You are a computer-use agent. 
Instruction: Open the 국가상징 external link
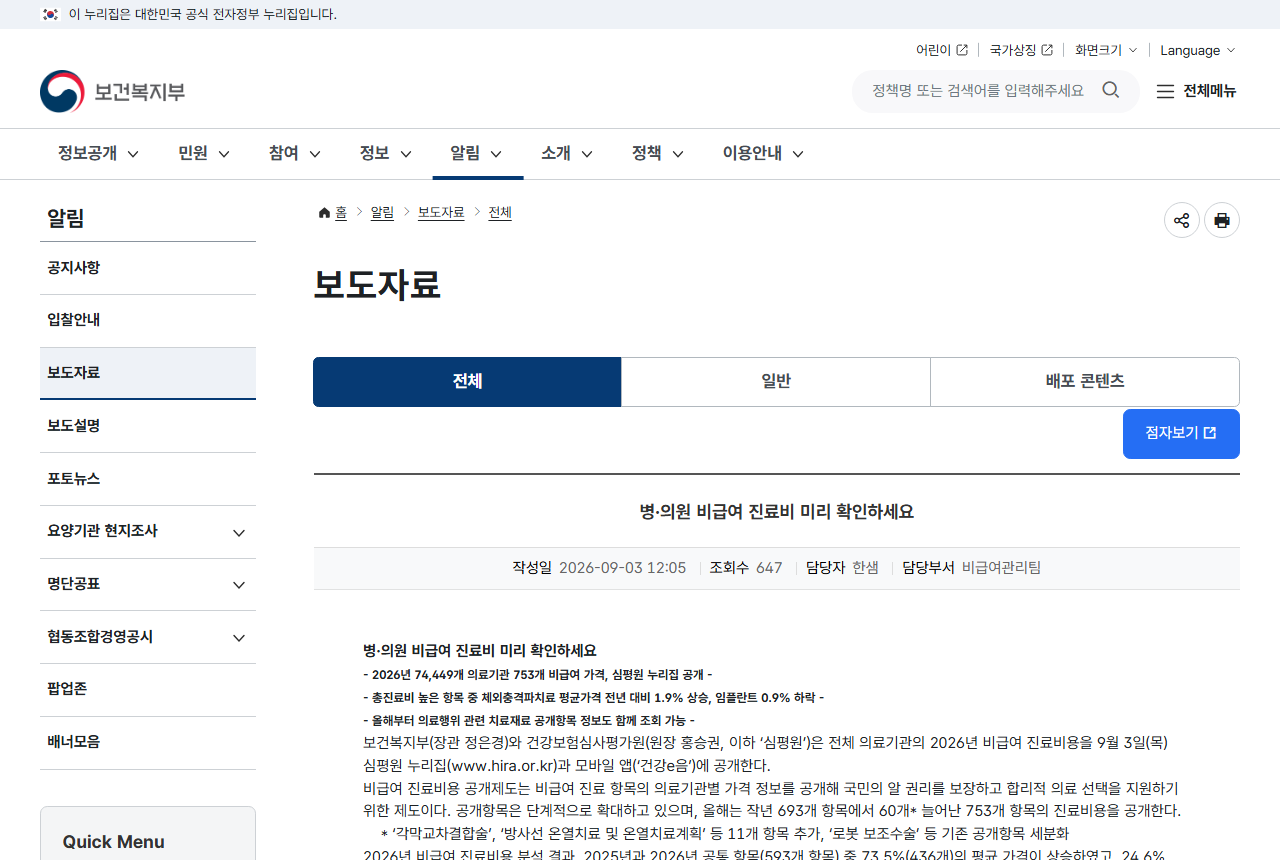click(1021, 50)
